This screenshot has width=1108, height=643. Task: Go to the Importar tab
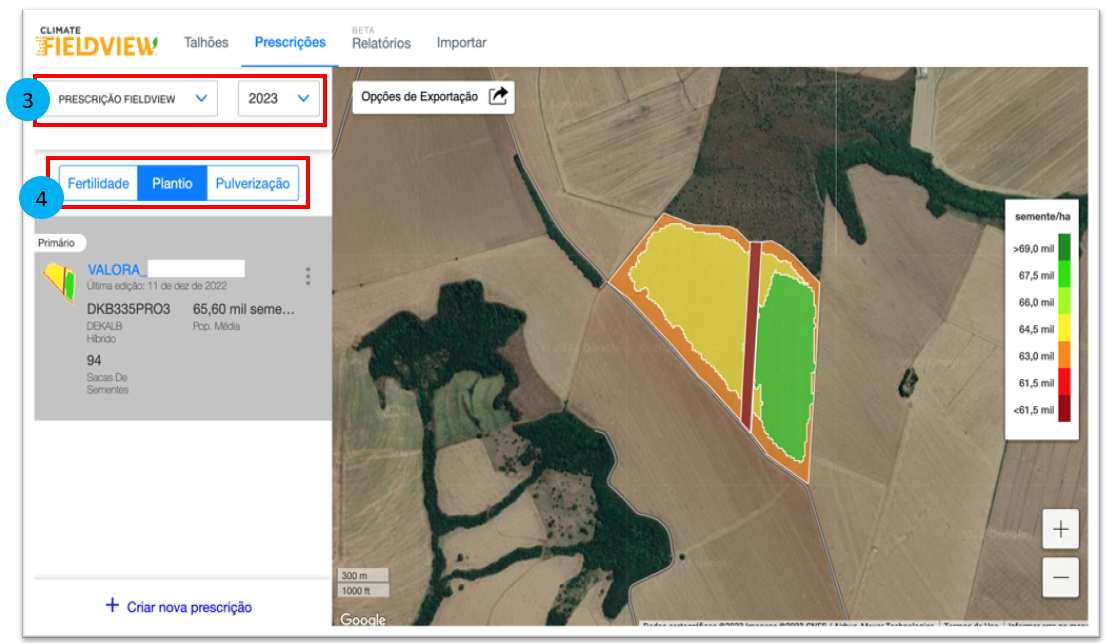click(461, 42)
